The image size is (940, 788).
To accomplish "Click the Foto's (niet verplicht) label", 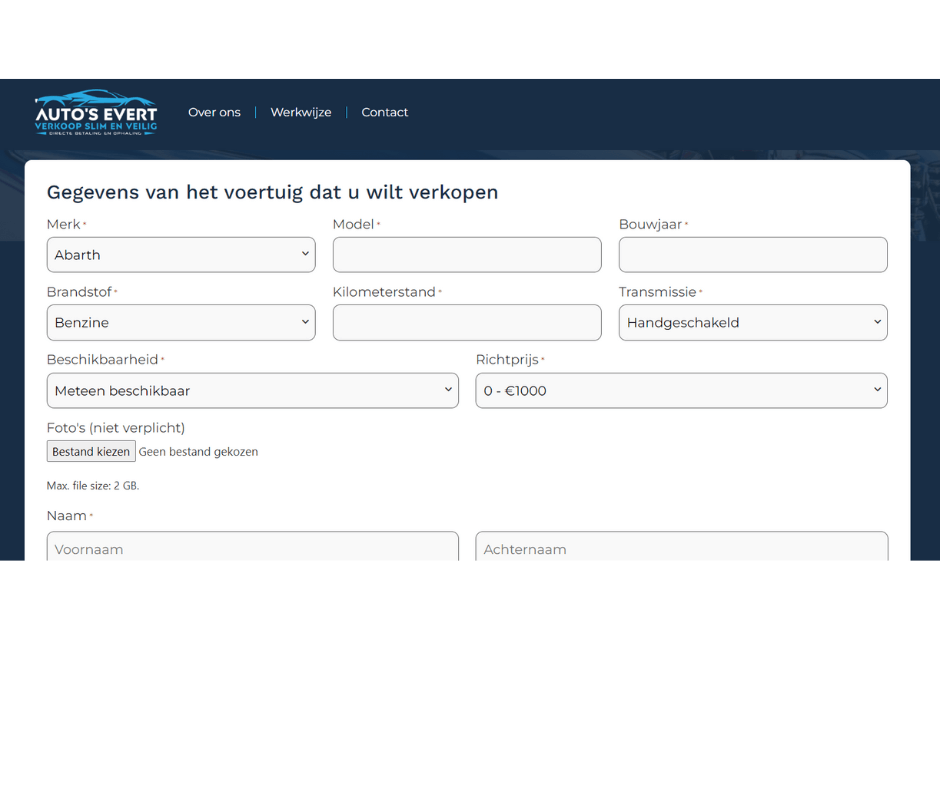I will click(116, 428).
